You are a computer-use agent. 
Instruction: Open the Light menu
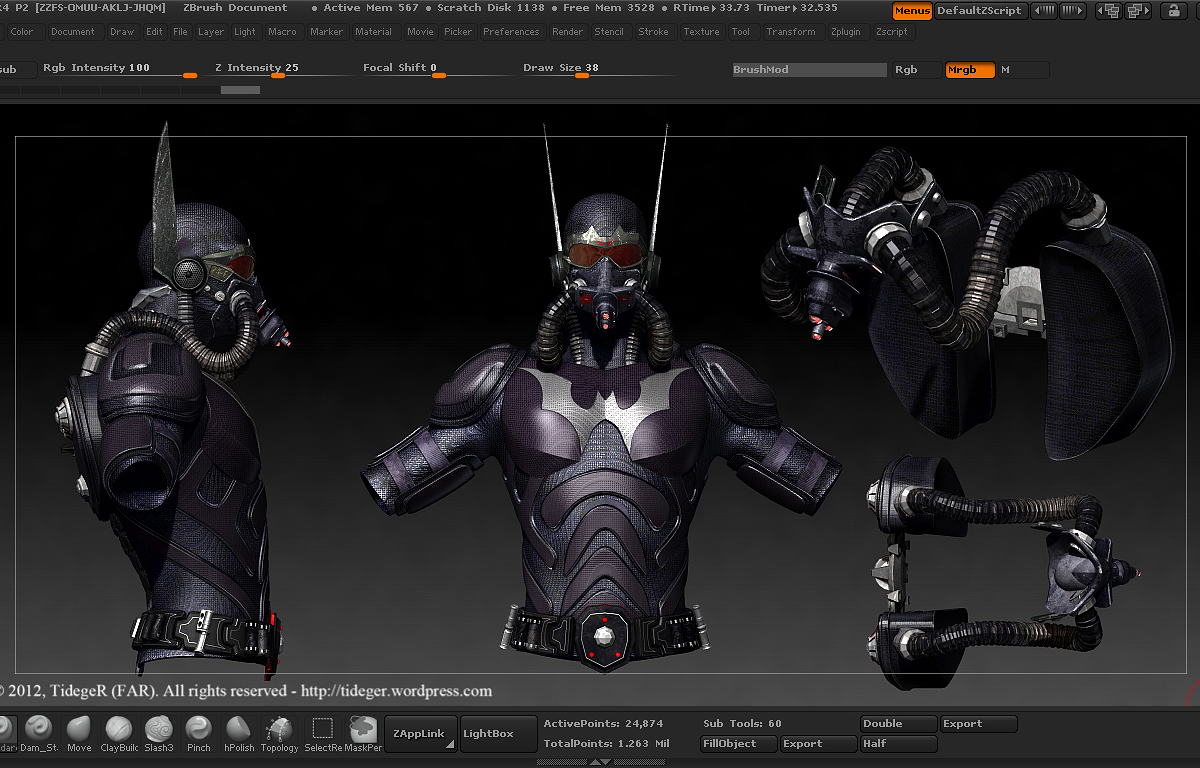pos(245,32)
